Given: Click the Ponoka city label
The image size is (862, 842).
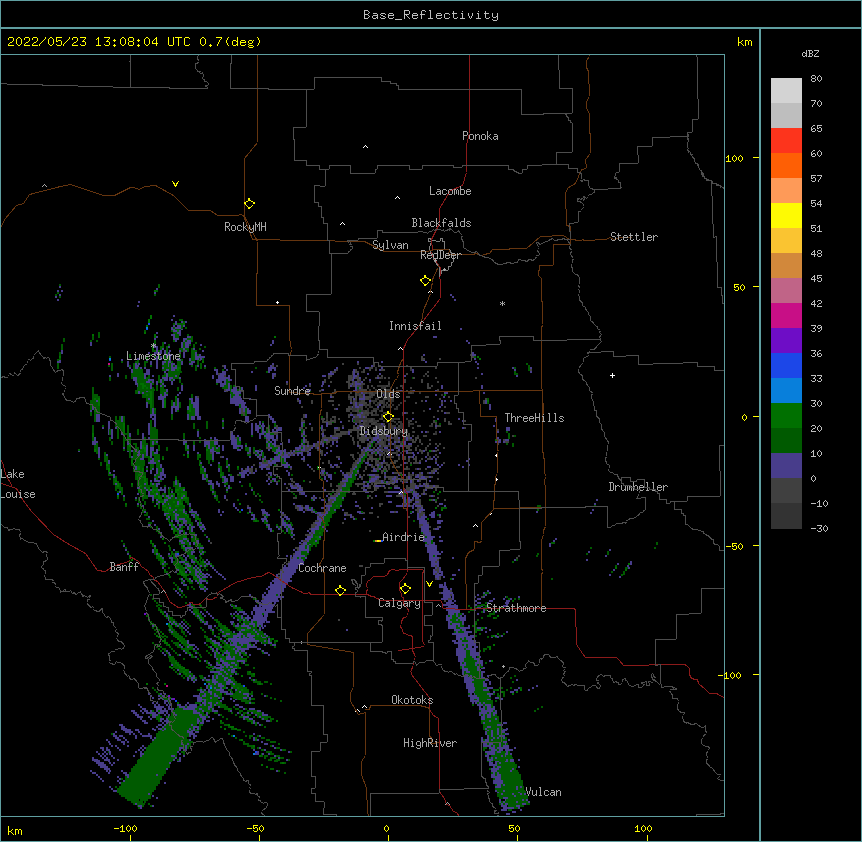Looking at the screenshot, I should pyautogui.click(x=480, y=136).
